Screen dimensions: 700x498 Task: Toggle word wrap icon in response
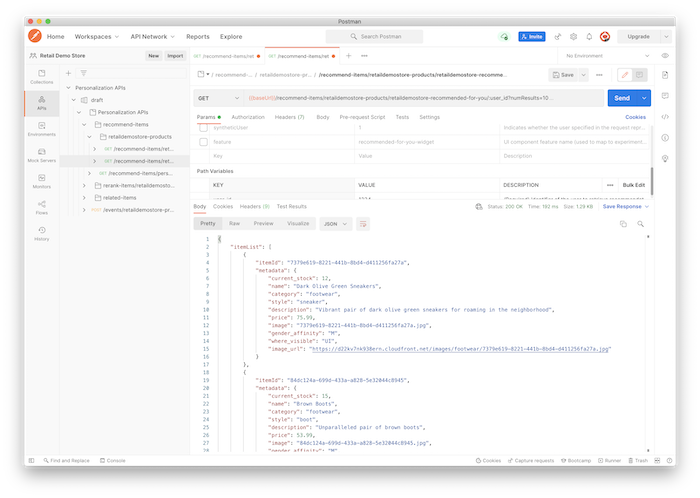[363, 224]
